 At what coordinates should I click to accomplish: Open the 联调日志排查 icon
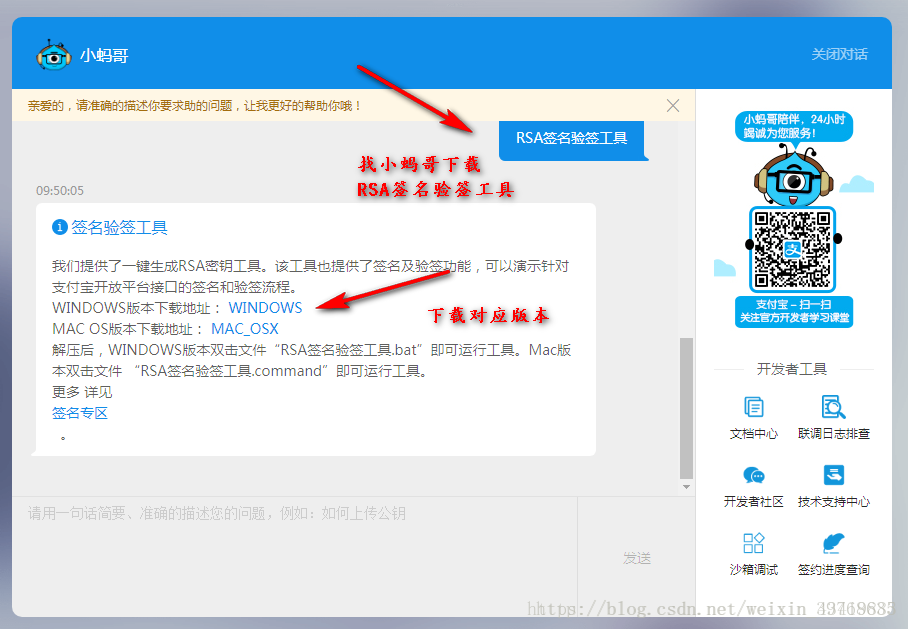click(x=833, y=407)
